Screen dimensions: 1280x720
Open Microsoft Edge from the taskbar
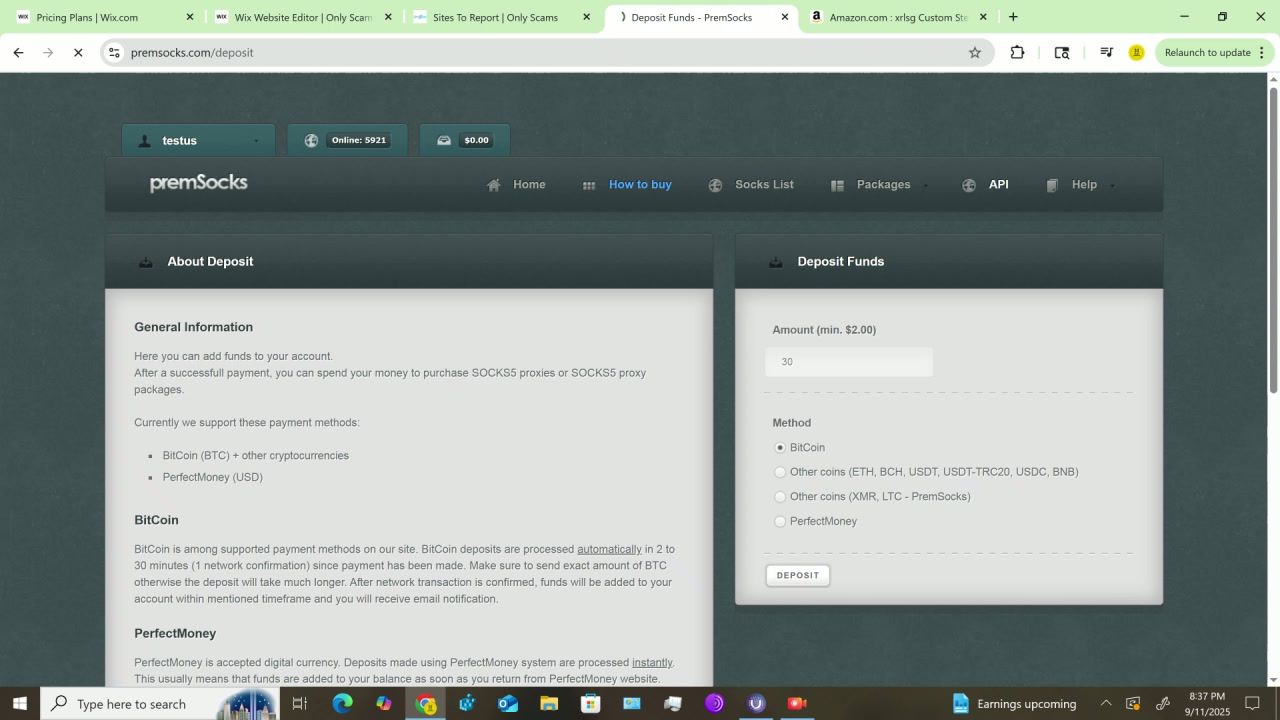[x=342, y=703]
